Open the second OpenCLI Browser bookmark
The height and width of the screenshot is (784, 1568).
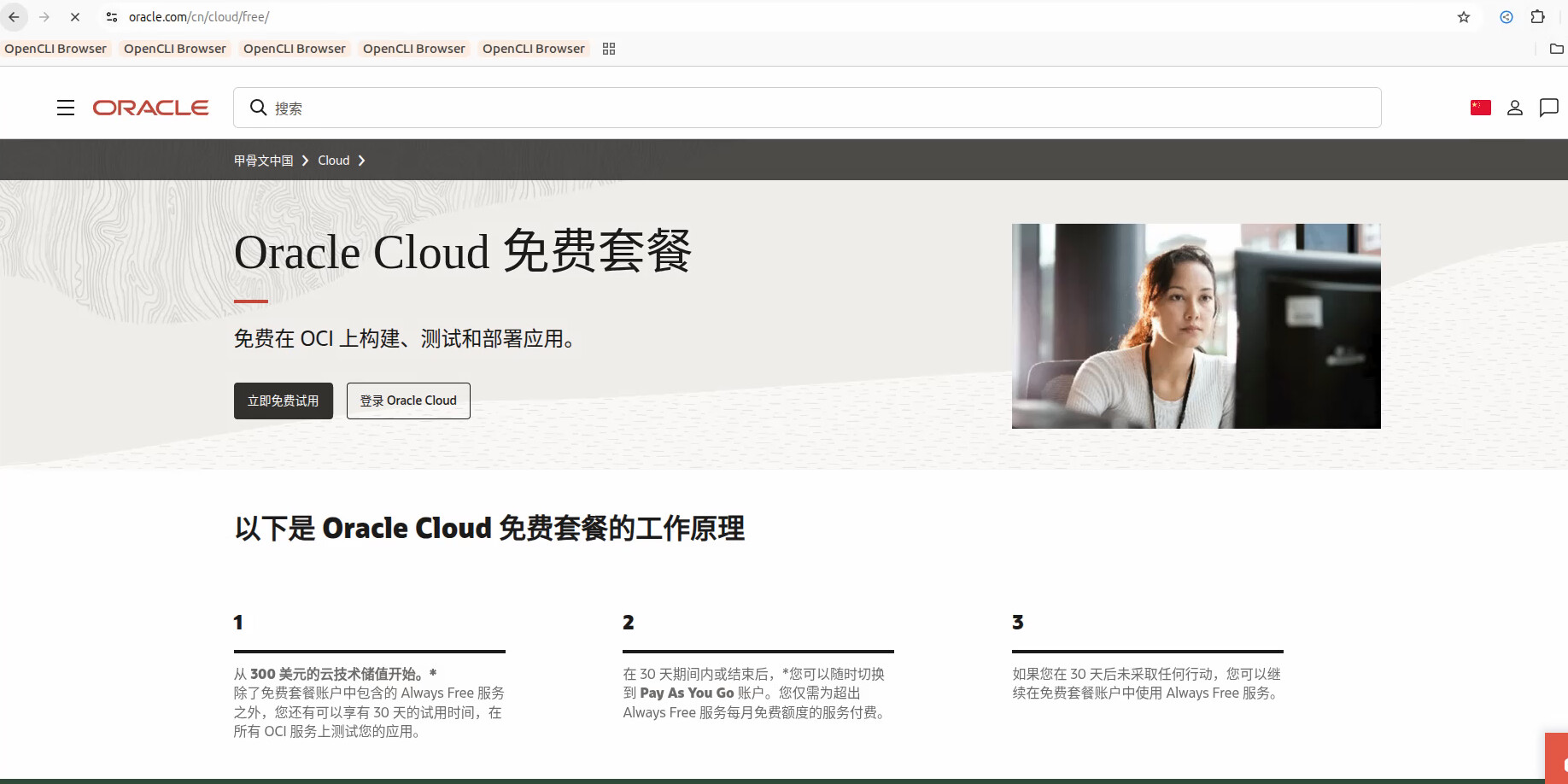coord(175,49)
